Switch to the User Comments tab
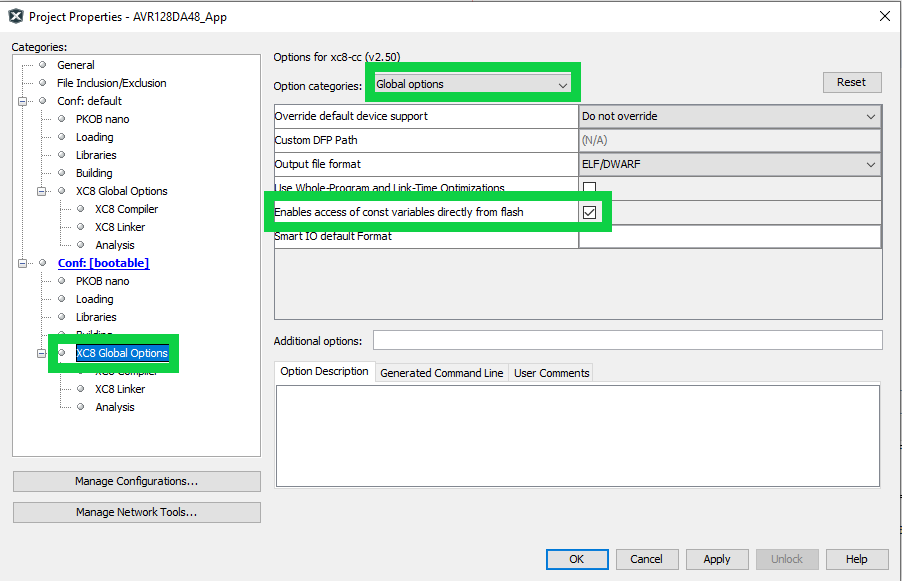This screenshot has width=902, height=581. 551,373
